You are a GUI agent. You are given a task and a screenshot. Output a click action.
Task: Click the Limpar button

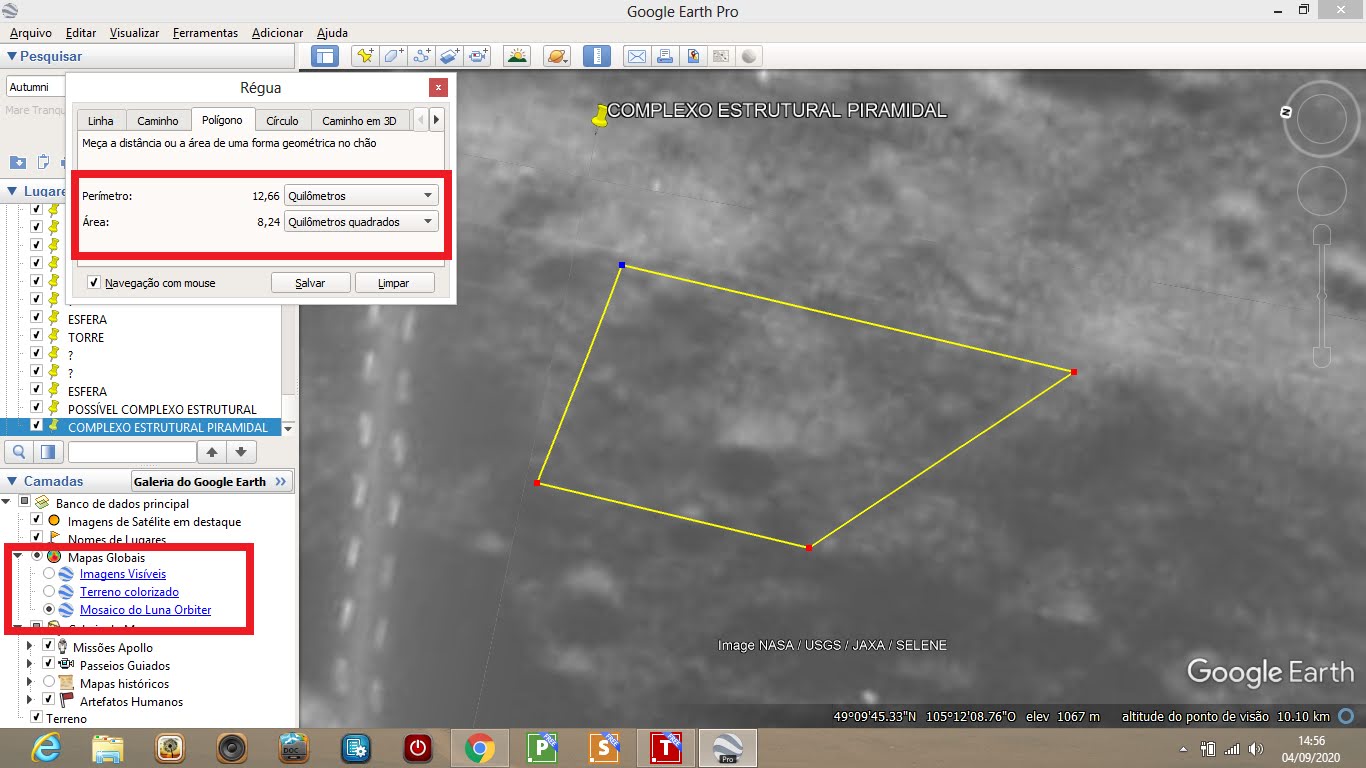[394, 283]
